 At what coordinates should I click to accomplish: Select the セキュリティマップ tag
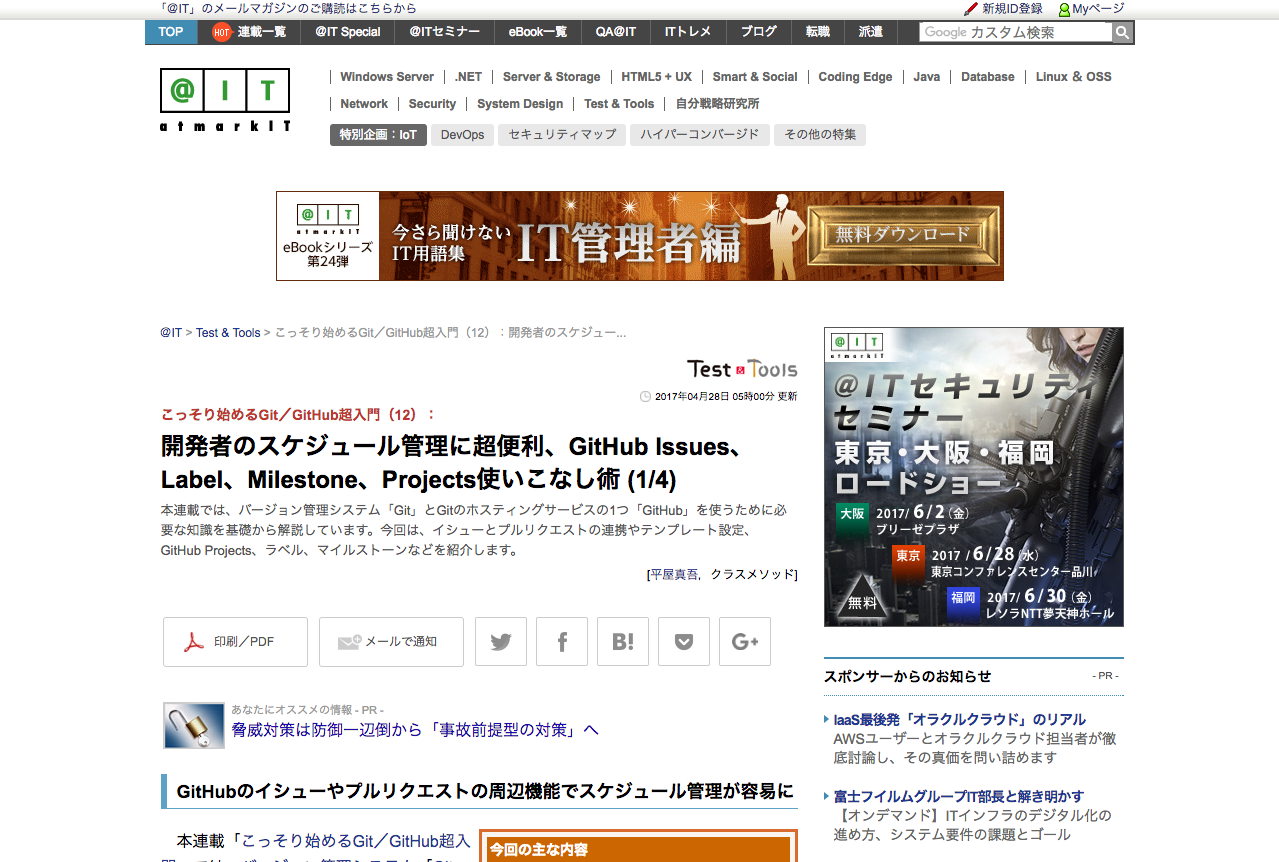[x=562, y=135]
